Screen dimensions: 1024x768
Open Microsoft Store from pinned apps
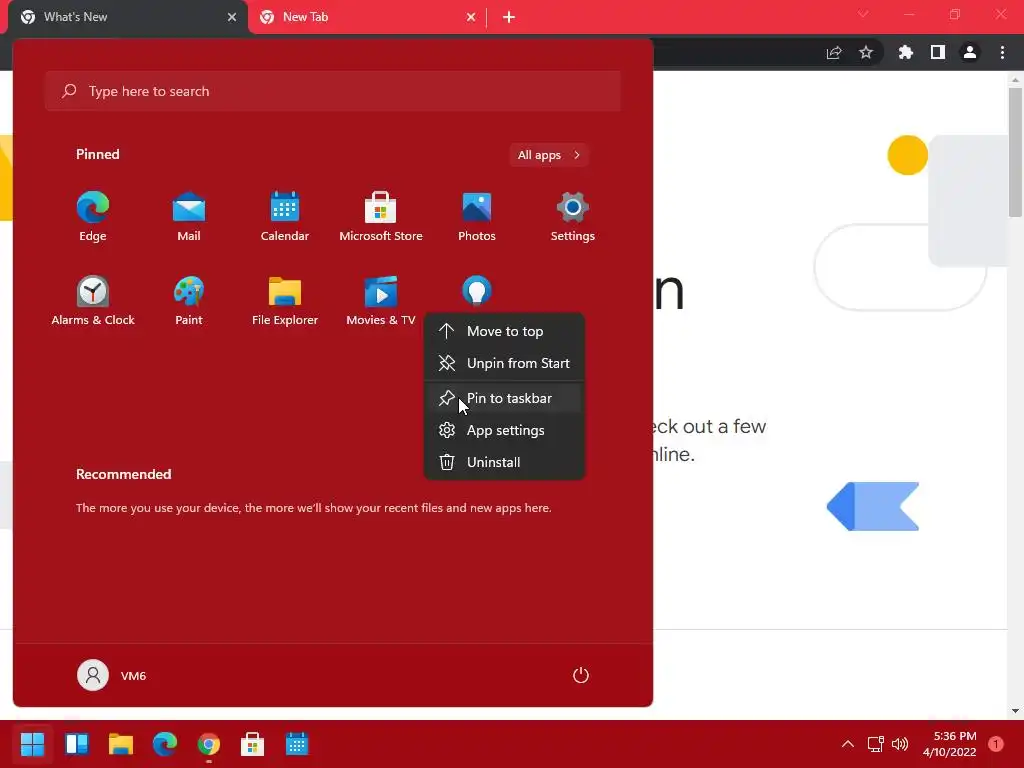pyautogui.click(x=381, y=217)
